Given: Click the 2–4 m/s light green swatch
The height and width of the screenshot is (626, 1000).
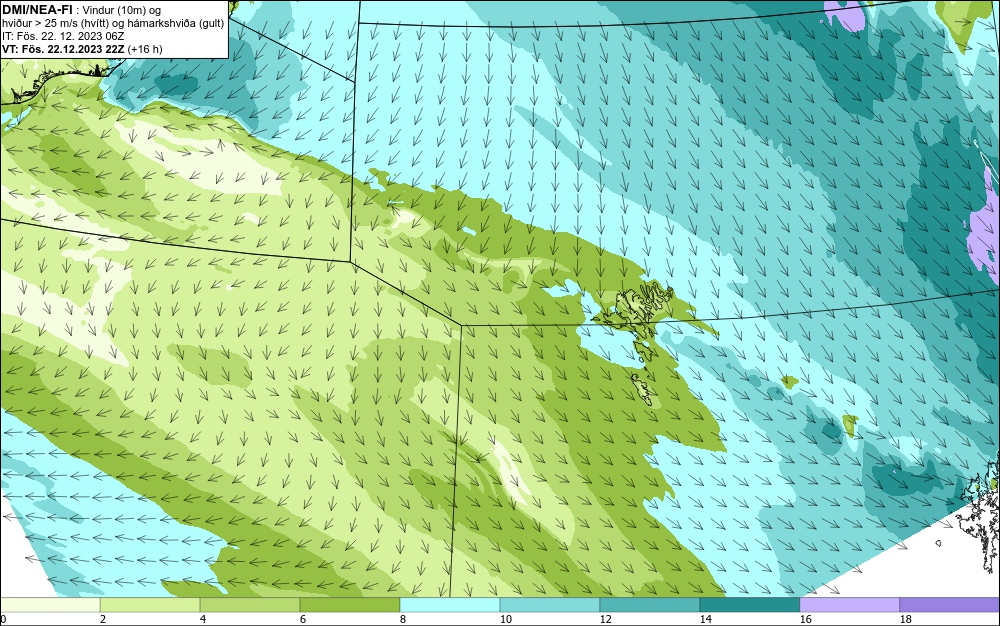Looking at the screenshot, I should click(x=150, y=605).
